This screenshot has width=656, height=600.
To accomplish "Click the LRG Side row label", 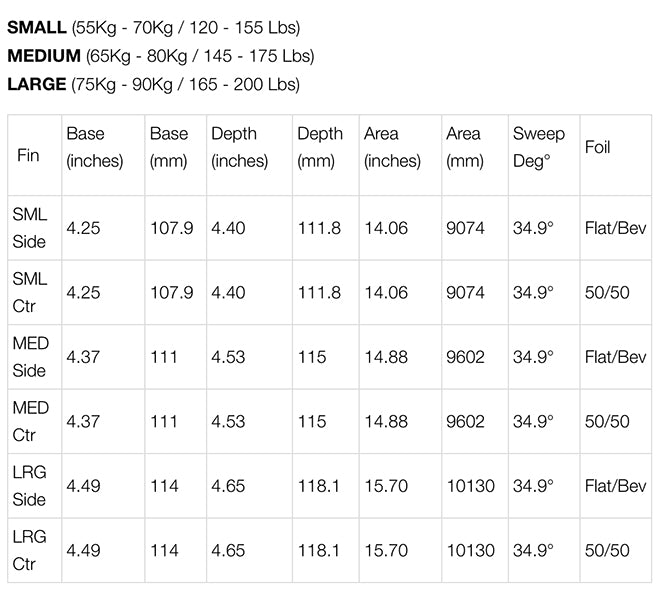I will (30, 486).
